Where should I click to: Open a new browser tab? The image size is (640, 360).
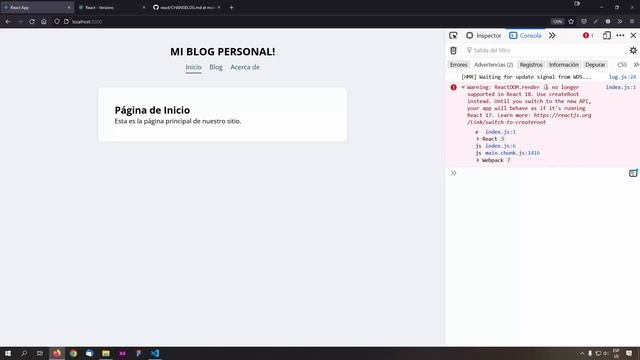tap(231, 7)
